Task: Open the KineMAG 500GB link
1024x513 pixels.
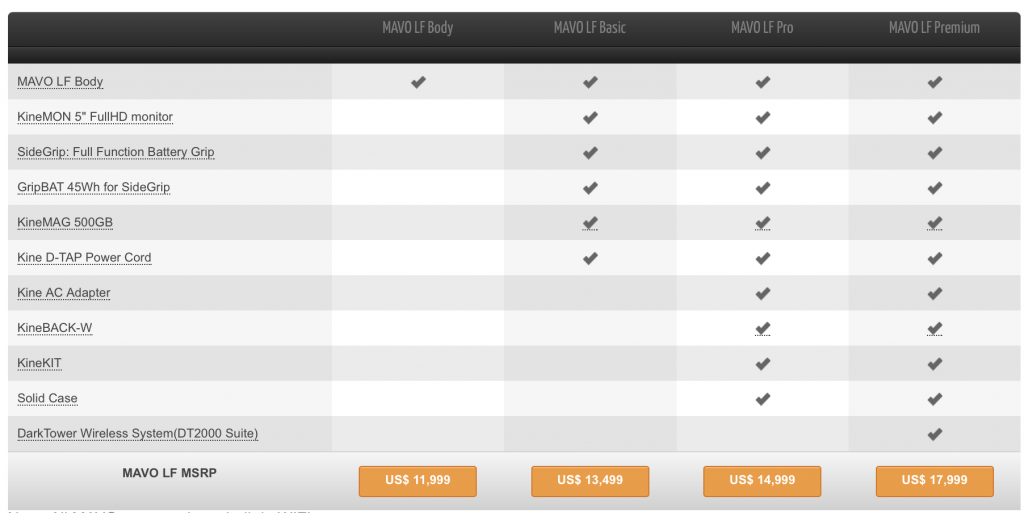Action: tap(65, 222)
